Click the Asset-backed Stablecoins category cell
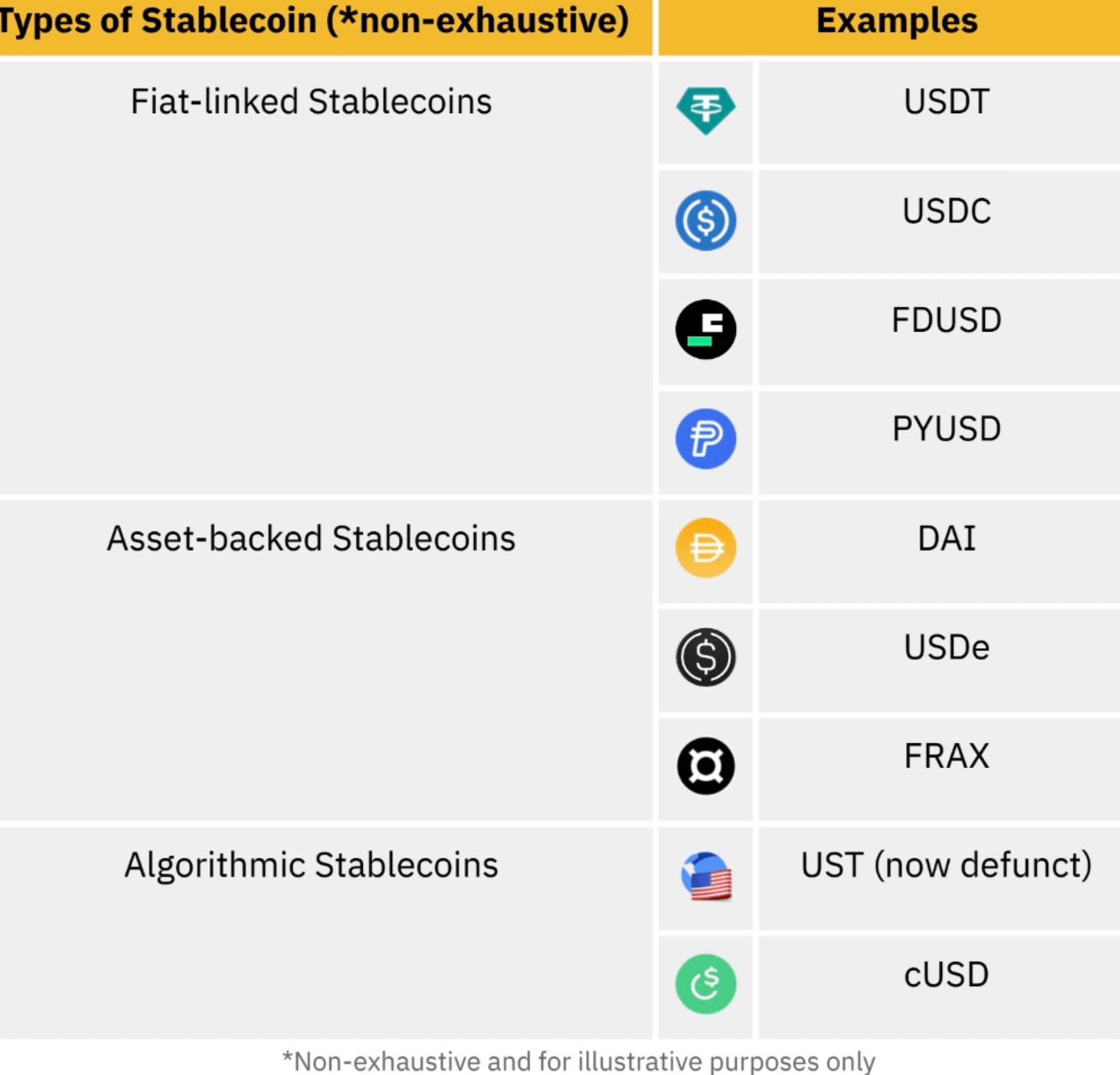 tap(311, 538)
